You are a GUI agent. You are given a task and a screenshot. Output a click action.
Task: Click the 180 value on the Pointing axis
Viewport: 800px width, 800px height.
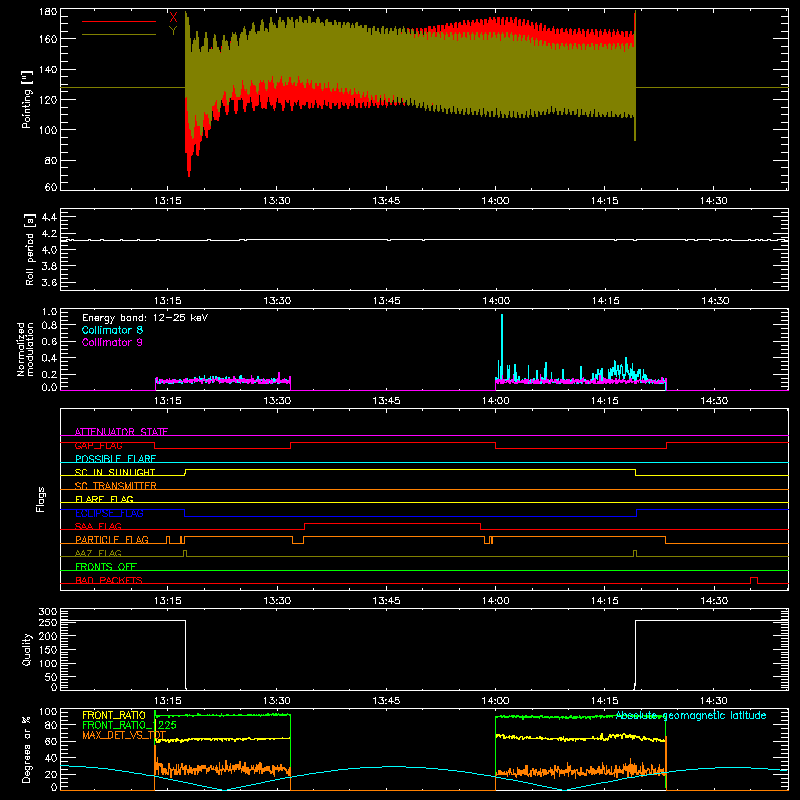(48, 12)
